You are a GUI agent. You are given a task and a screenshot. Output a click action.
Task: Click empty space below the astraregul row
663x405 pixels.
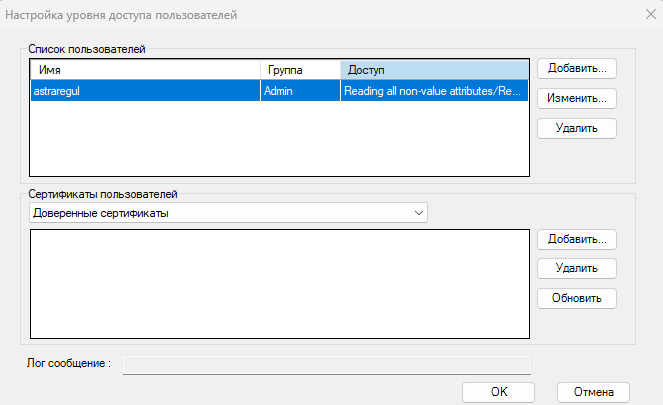279,138
